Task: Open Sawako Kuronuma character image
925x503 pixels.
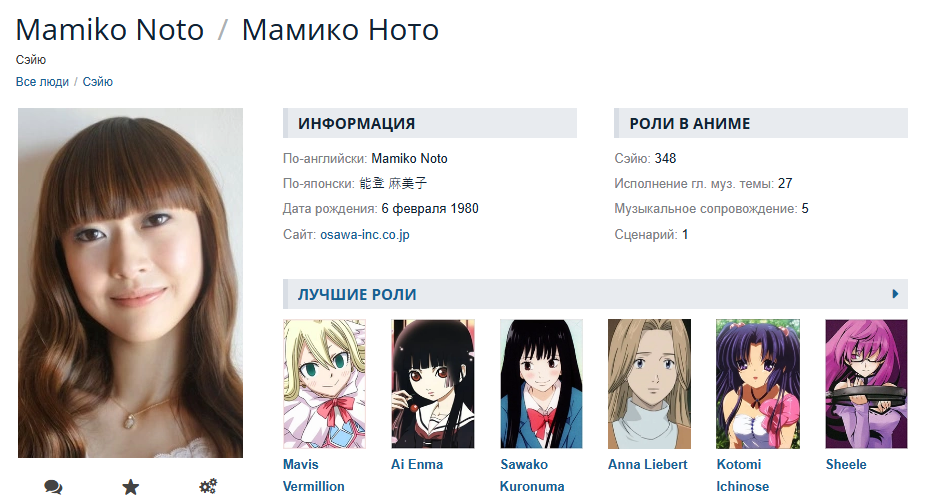Action: pos(541,384)
